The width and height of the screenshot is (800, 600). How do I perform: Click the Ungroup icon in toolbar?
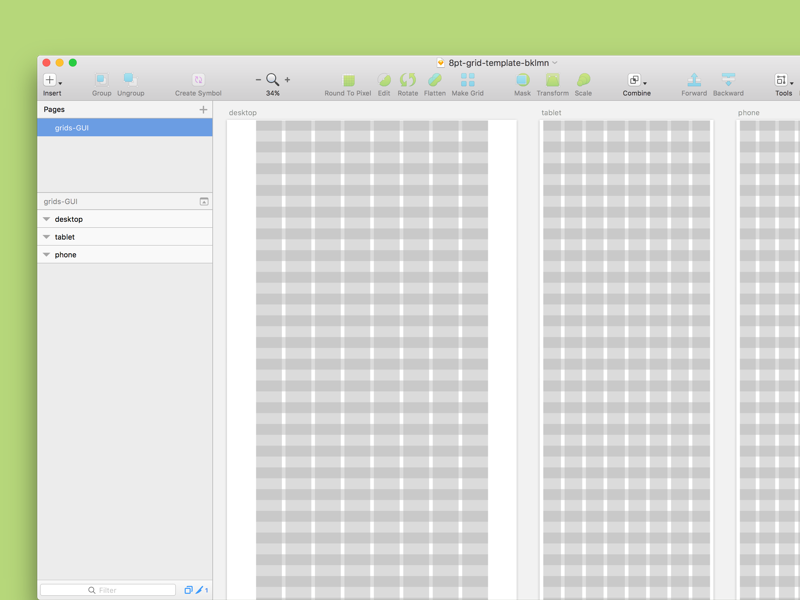tap(130, 80)
